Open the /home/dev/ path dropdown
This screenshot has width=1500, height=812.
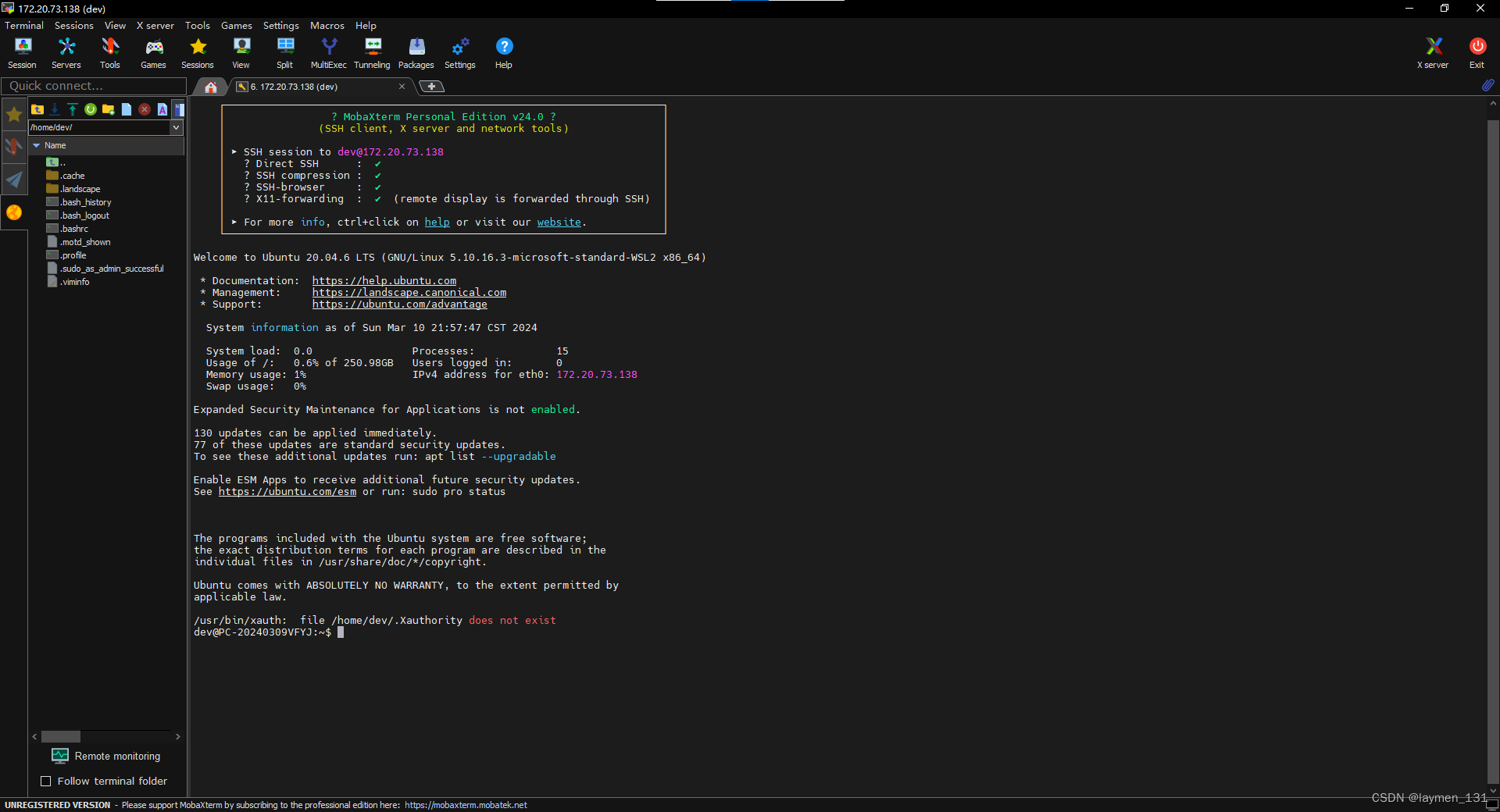pos(176,127)
